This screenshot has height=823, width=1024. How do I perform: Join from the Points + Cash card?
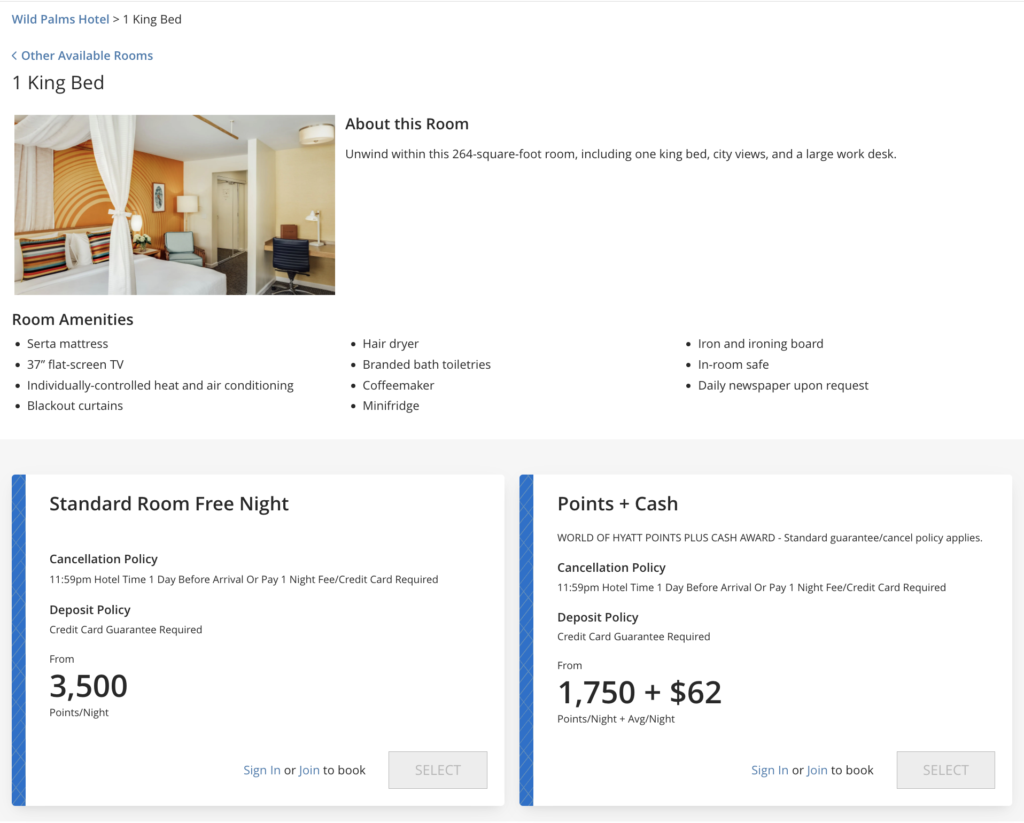point(817,770)
